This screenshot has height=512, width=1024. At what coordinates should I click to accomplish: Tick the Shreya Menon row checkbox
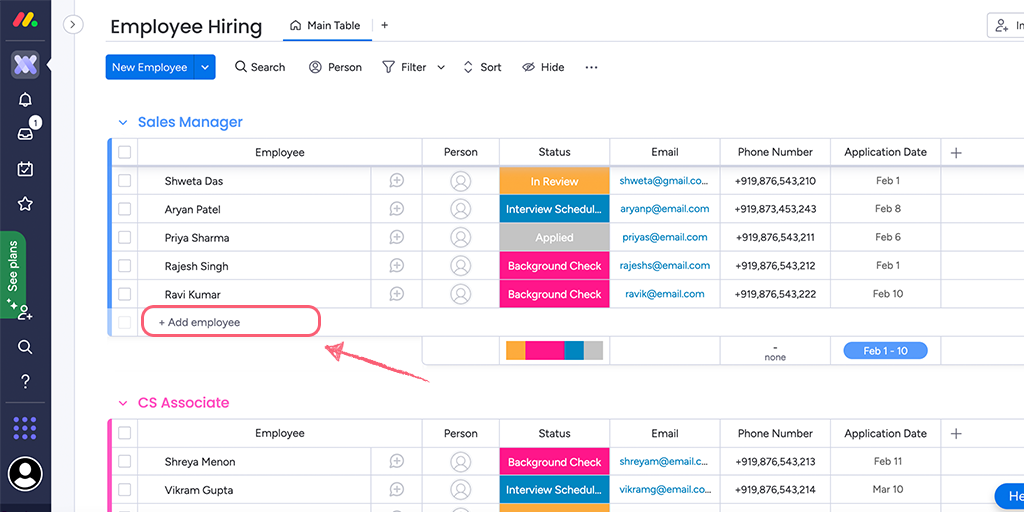(124, 462)
